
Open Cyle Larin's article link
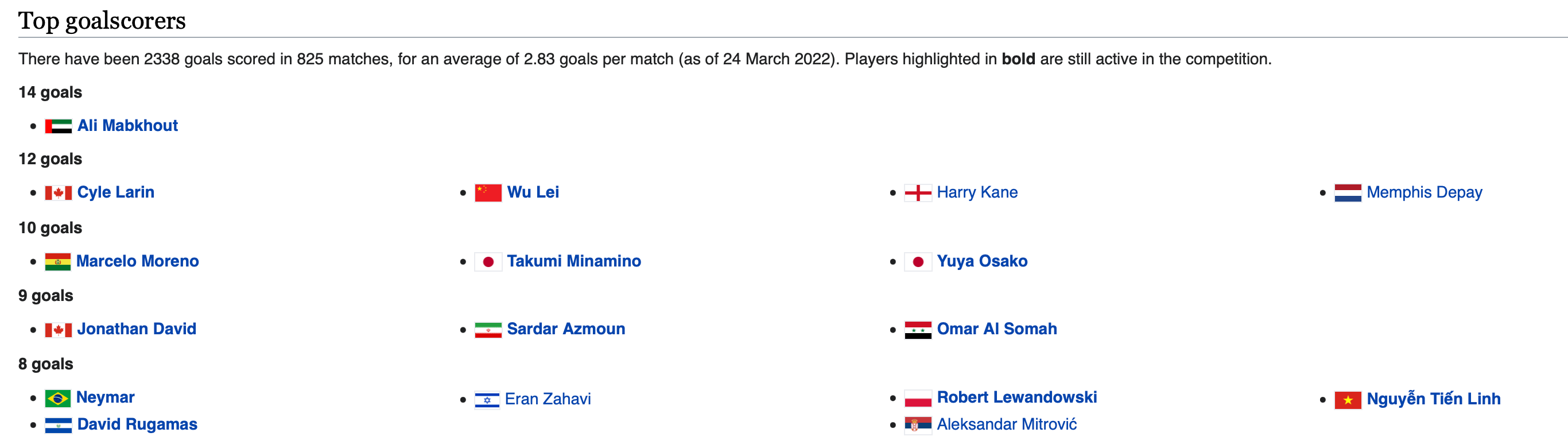click(116, 192)
